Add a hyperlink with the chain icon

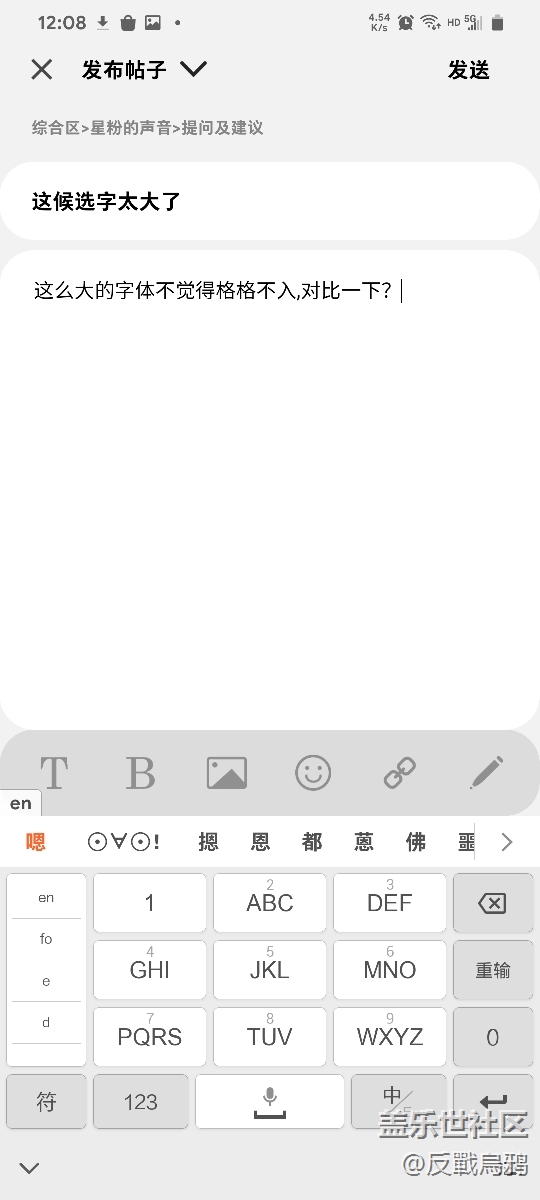coord(400,773)
